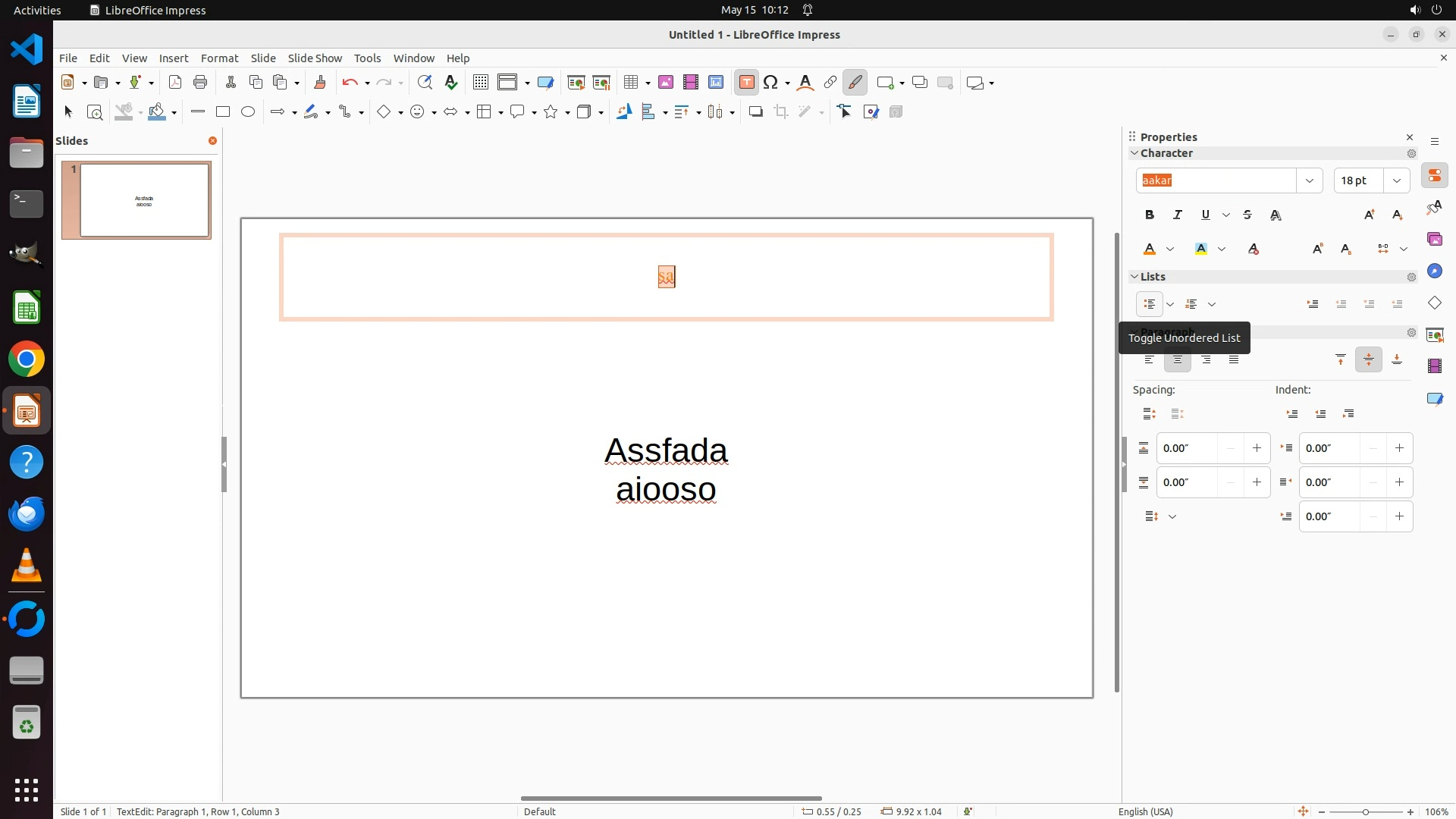
Task: Click the Insert Text Box icon
Action: pos(746,83)
